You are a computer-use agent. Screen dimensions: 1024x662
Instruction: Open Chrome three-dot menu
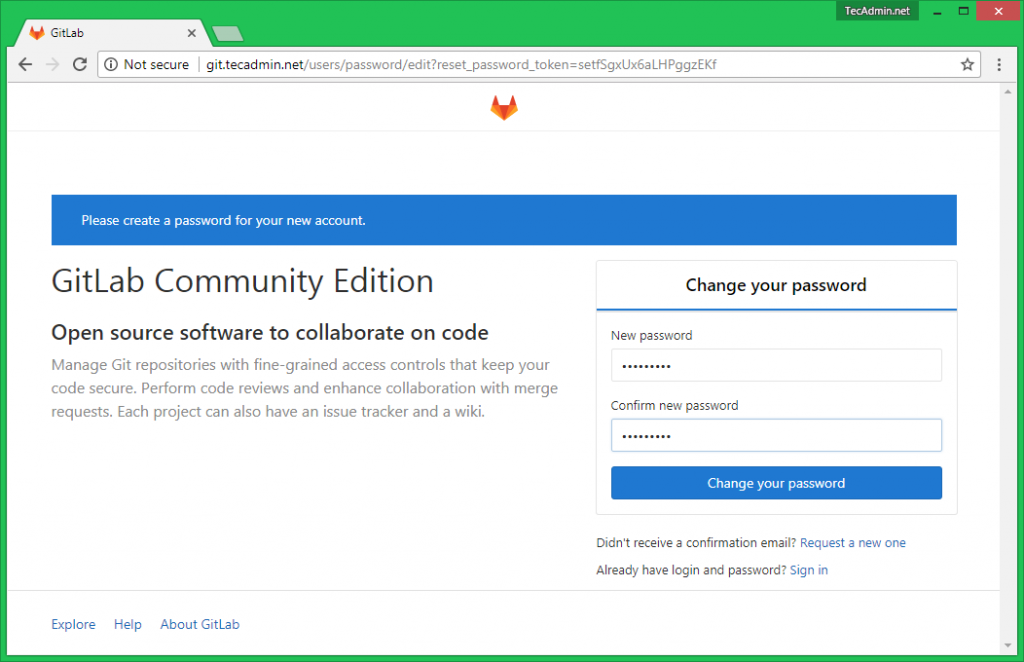pos(998,64)
